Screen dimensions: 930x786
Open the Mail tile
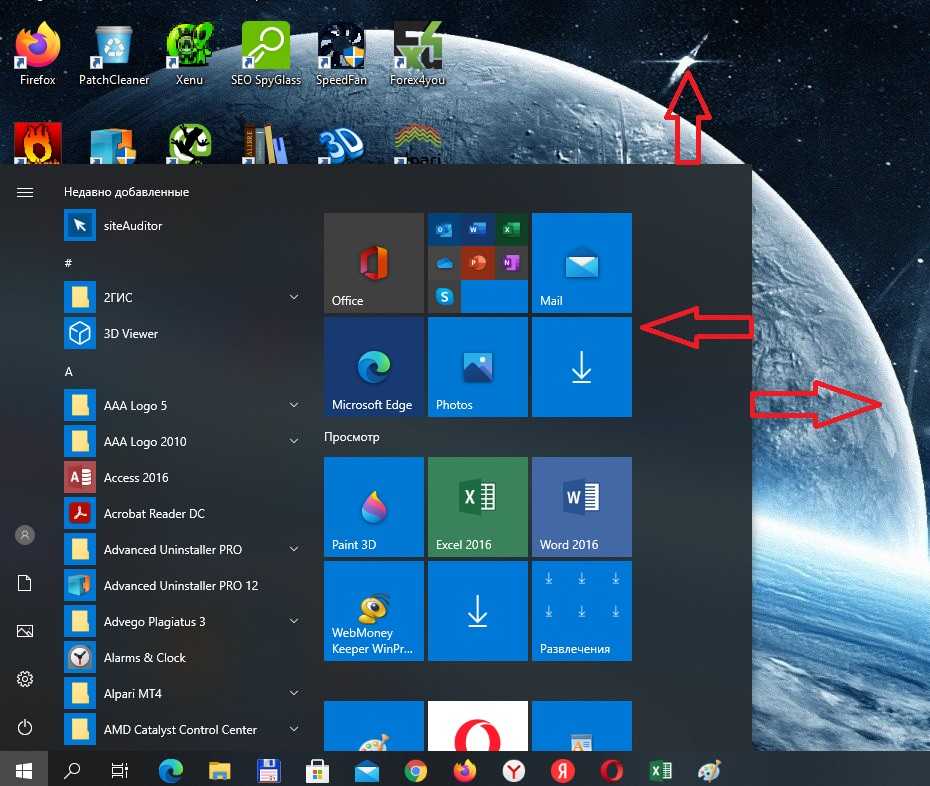581,263
